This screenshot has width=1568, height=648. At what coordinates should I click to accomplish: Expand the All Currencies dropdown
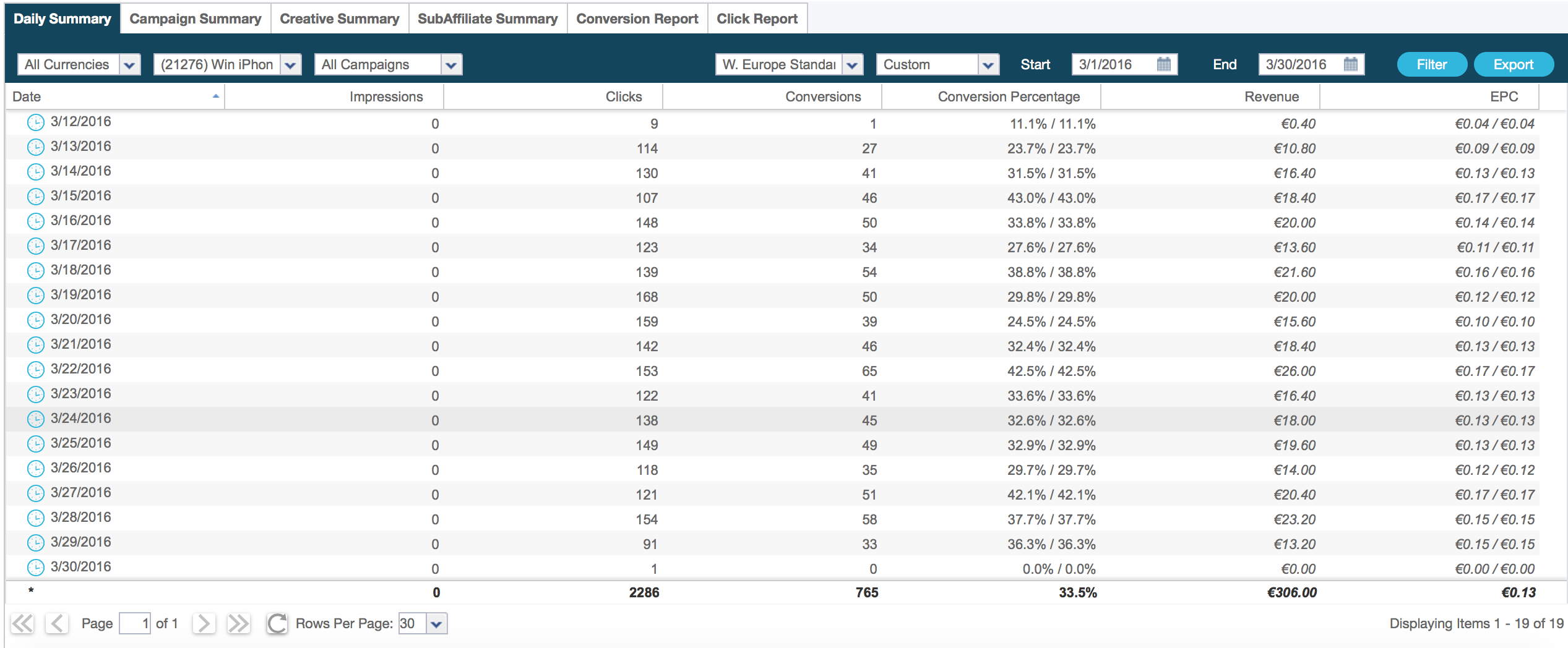(x=129, y=64)
